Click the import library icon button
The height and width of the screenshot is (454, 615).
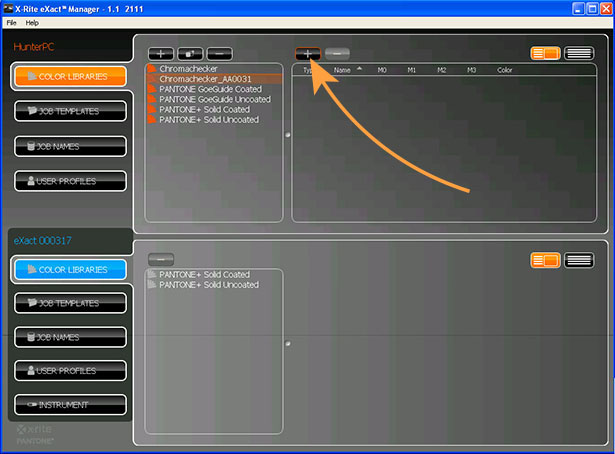[190, 54]
